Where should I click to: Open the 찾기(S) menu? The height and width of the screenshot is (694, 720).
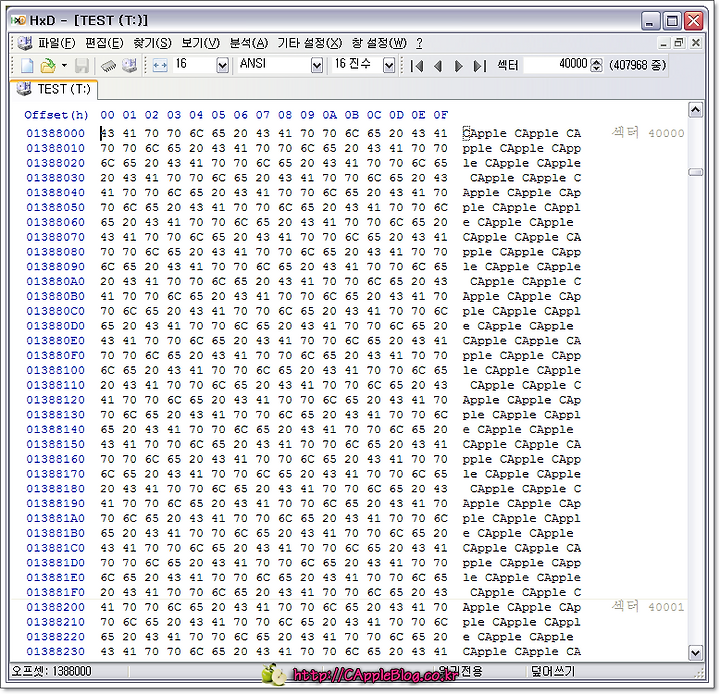click(152, 43)
